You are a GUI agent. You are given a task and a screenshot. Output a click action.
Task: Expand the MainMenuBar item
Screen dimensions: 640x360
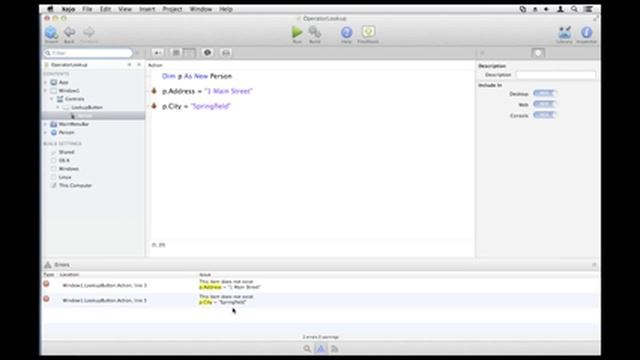46,124
